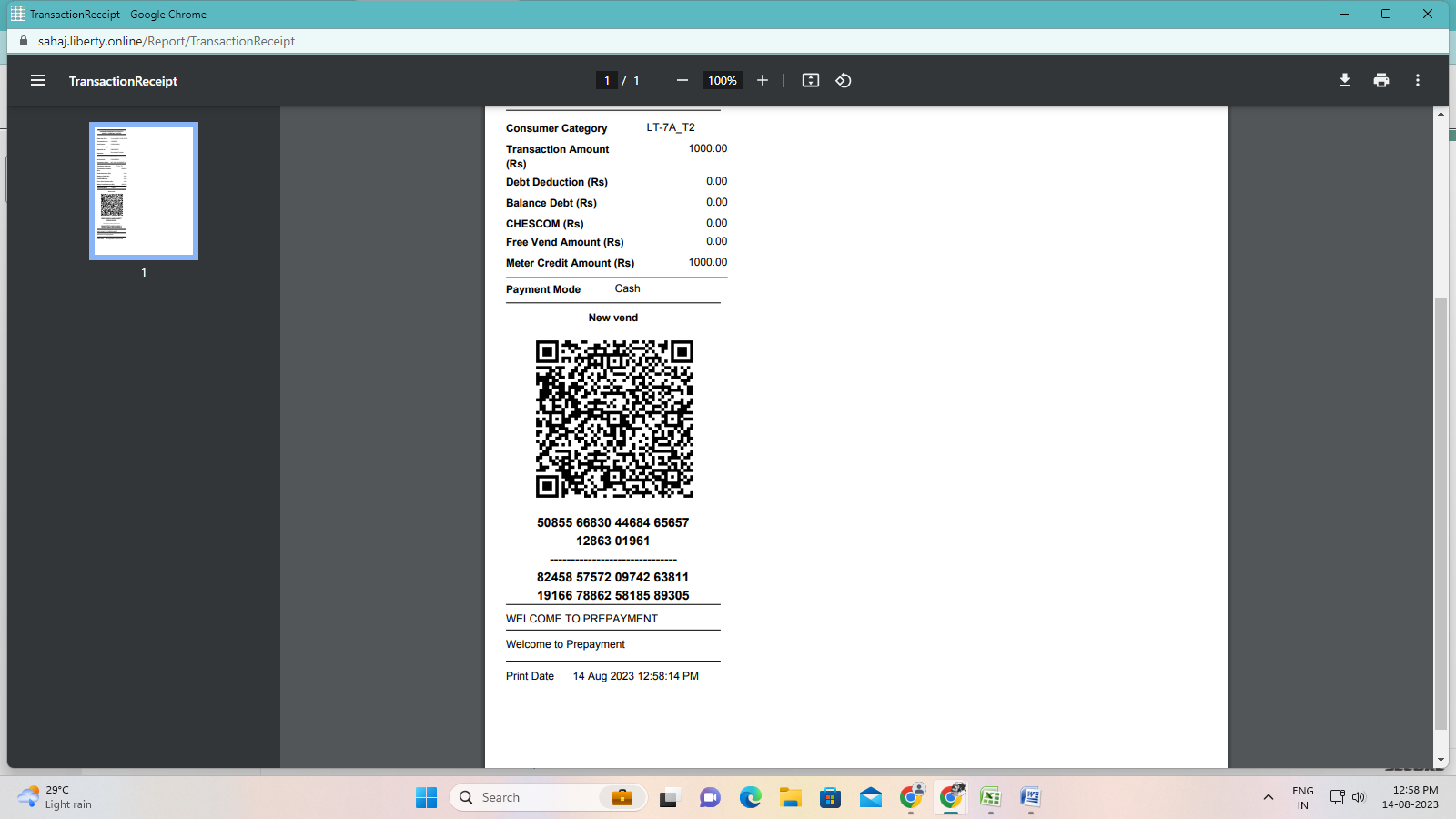Select the page 1 thumbnail

click(144, 191)
